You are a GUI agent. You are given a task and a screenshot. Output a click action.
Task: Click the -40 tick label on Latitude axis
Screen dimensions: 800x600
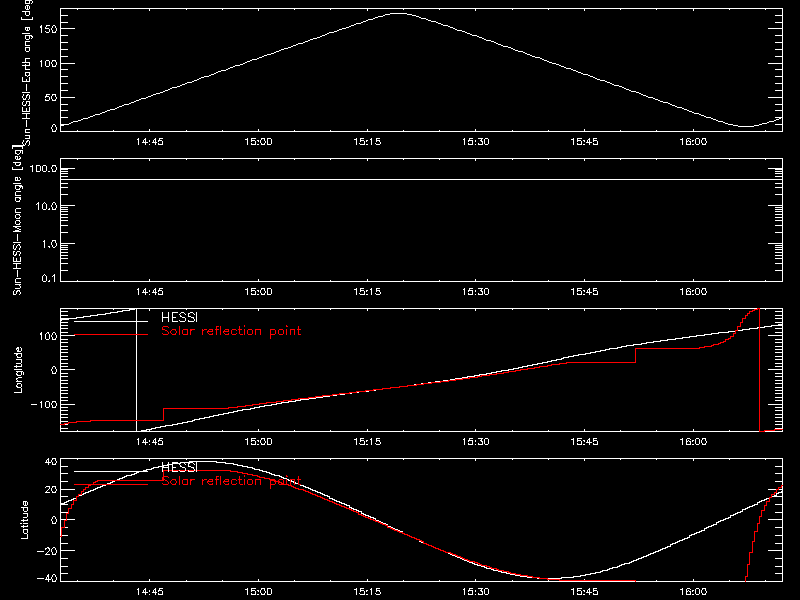(47, 579)
